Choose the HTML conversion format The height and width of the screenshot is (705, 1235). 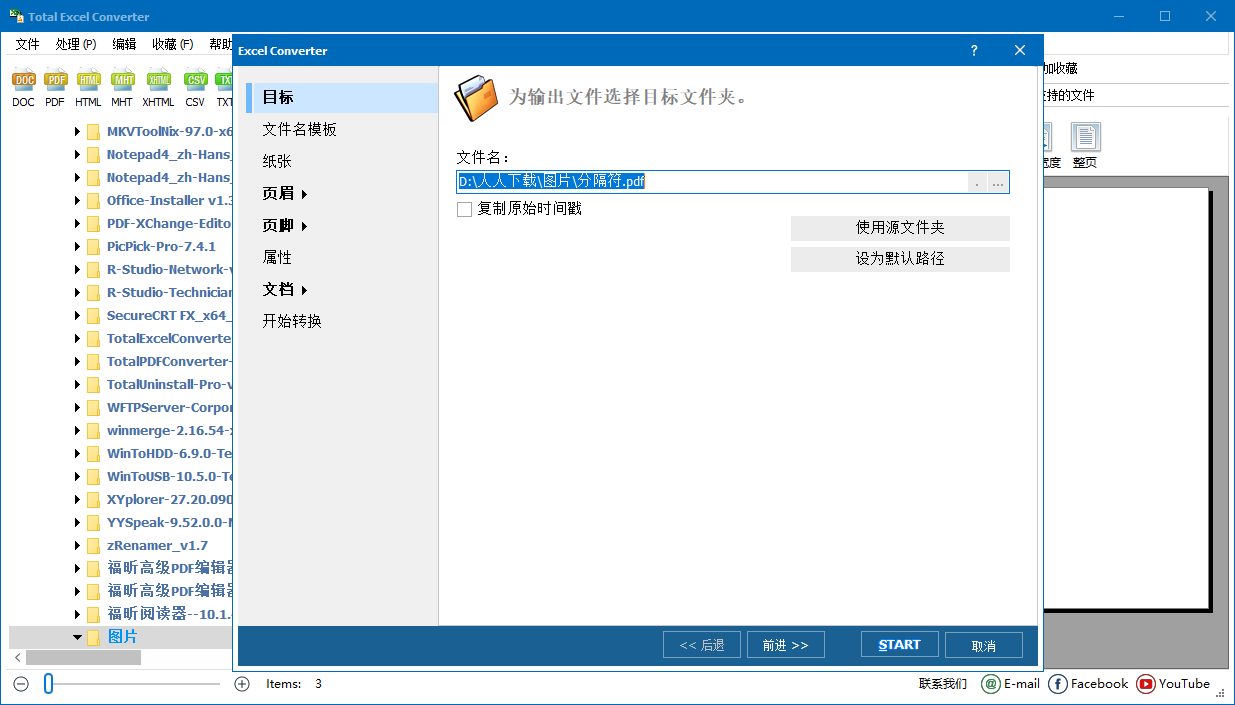(88, 82)
